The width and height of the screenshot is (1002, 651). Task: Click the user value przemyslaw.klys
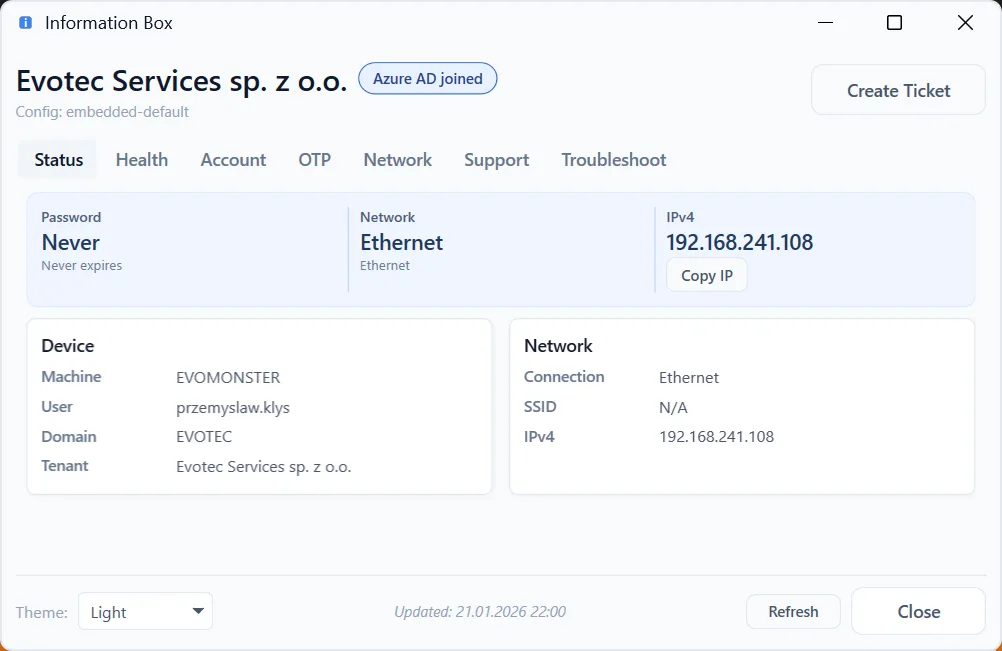point(233,408)
